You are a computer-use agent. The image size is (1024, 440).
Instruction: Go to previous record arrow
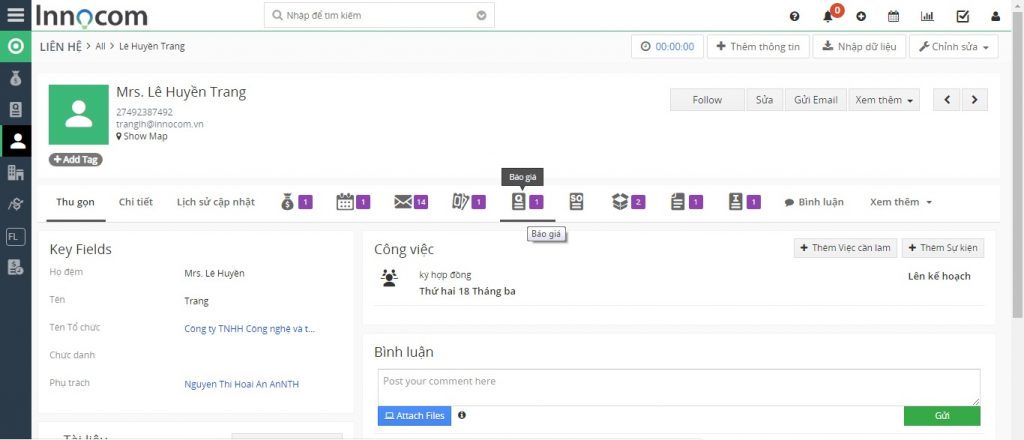(x=947, y=100)
